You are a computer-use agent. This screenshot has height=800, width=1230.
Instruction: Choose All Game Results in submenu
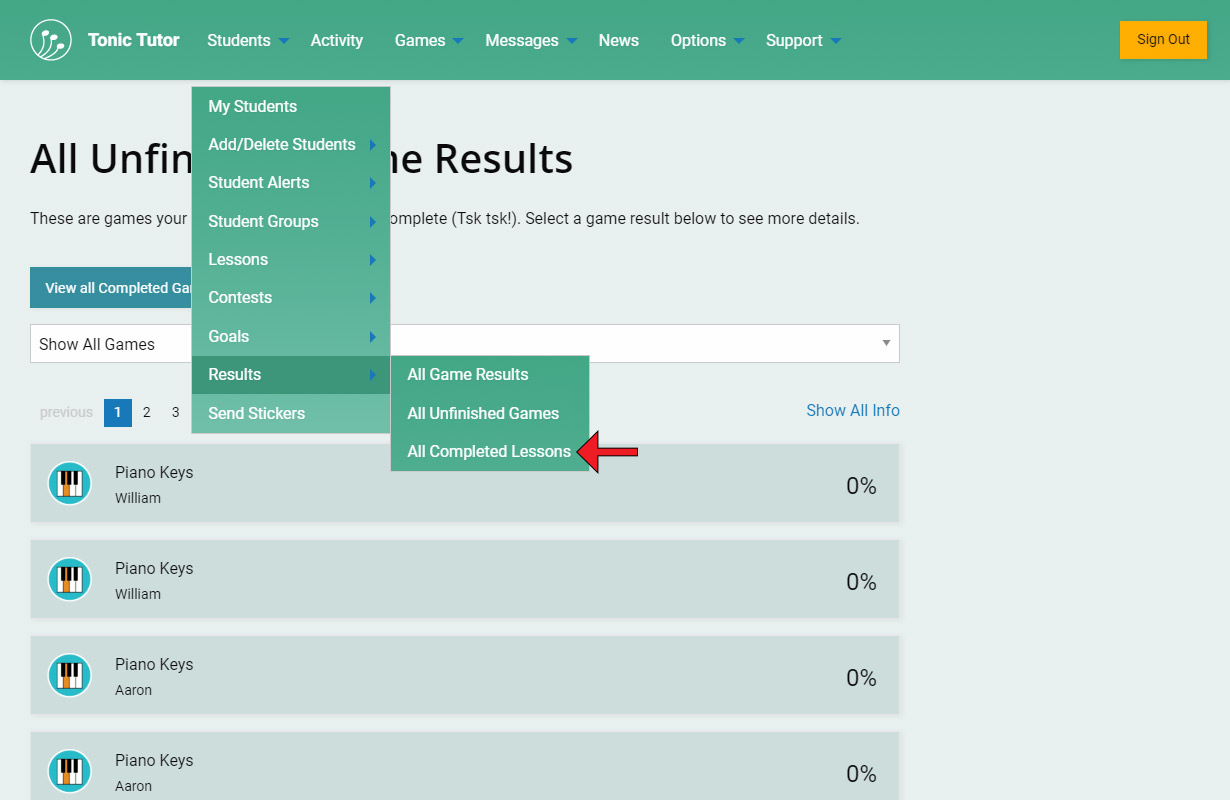coord(468,374)
